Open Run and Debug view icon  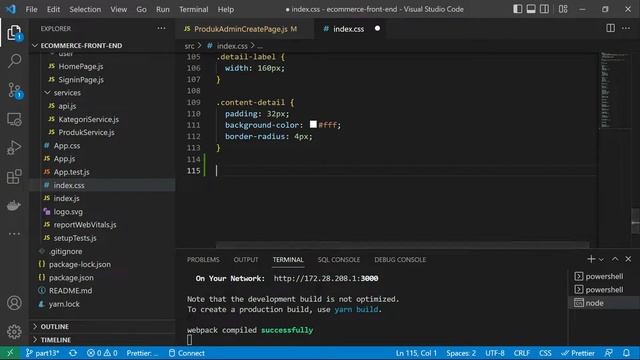[14, 148]
